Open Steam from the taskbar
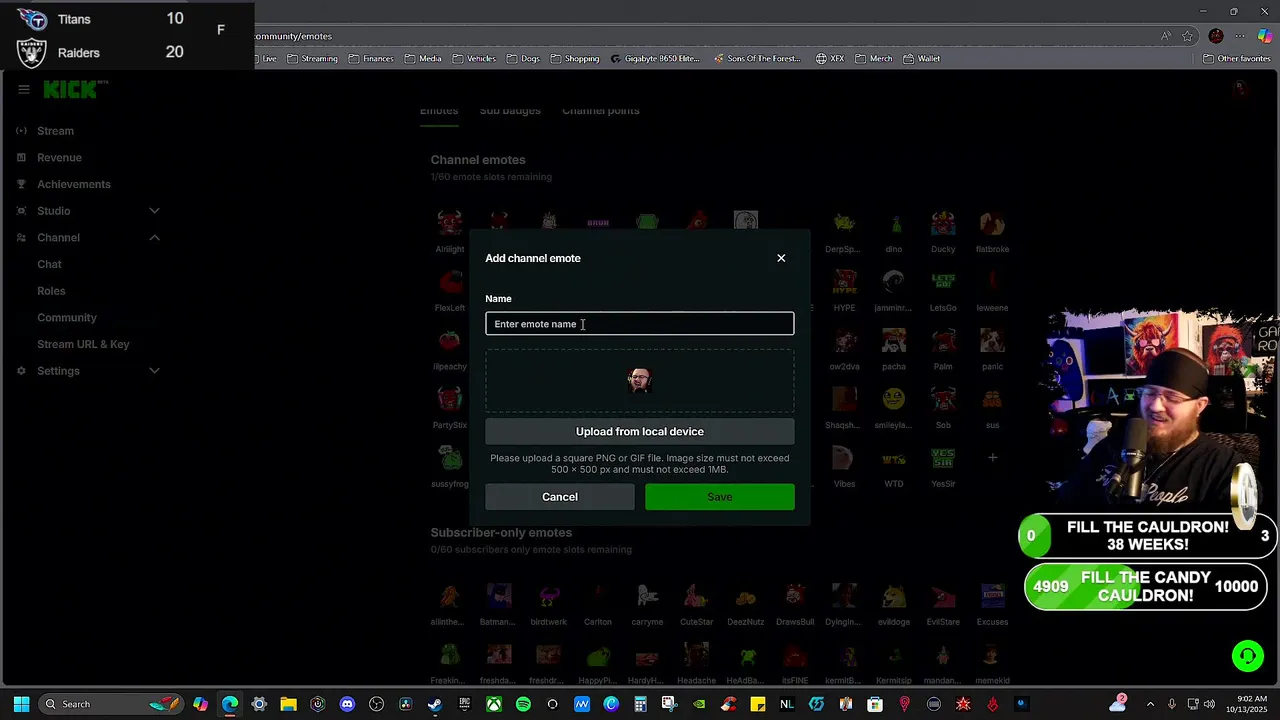This screenshot has height=720, width=1280. pos(435,704)
